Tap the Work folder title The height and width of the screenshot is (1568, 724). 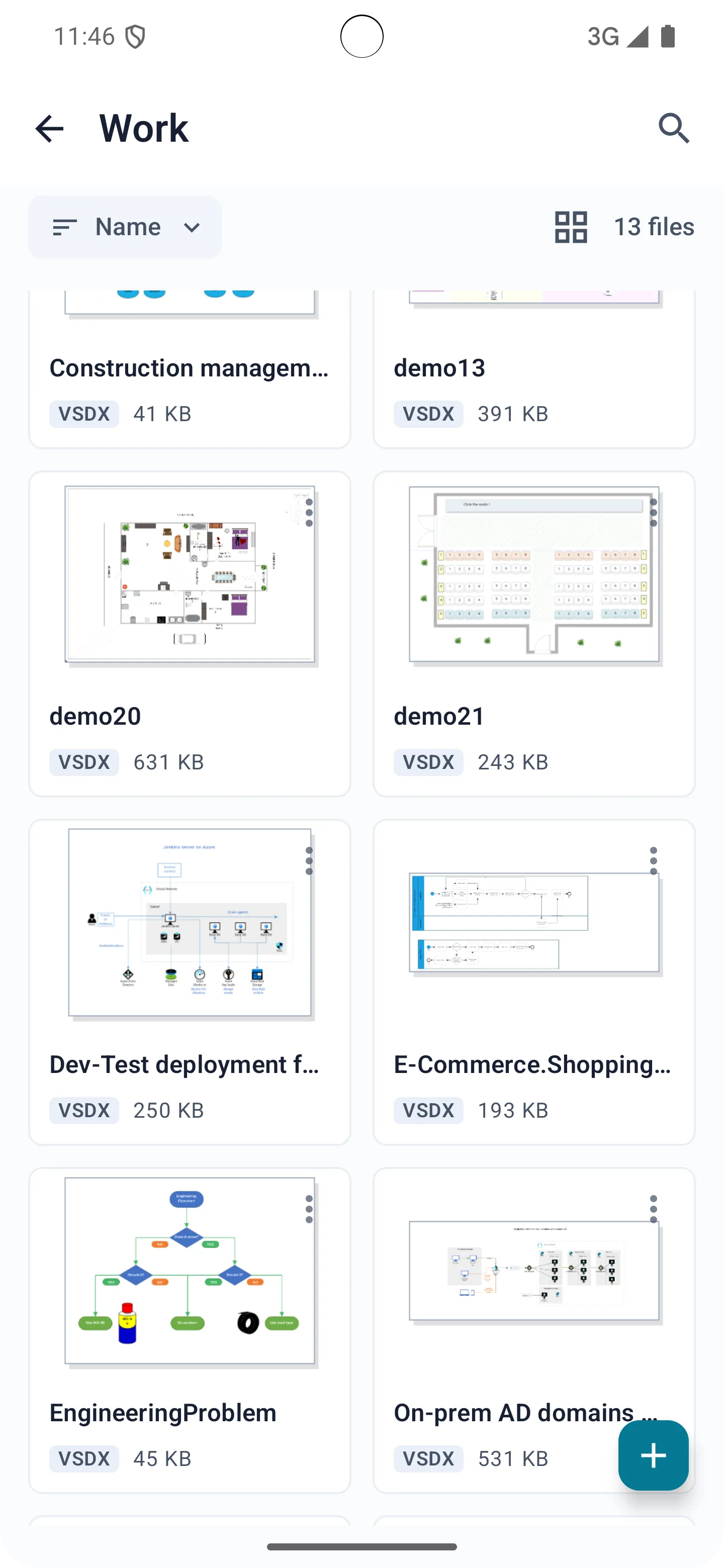144,129
